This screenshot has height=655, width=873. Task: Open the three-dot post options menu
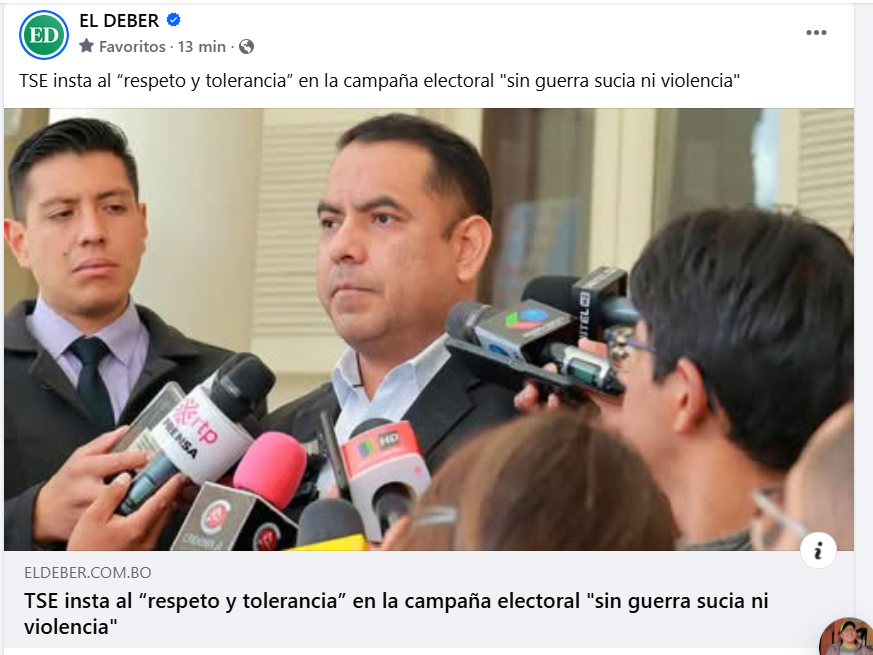tap(816, 32)
